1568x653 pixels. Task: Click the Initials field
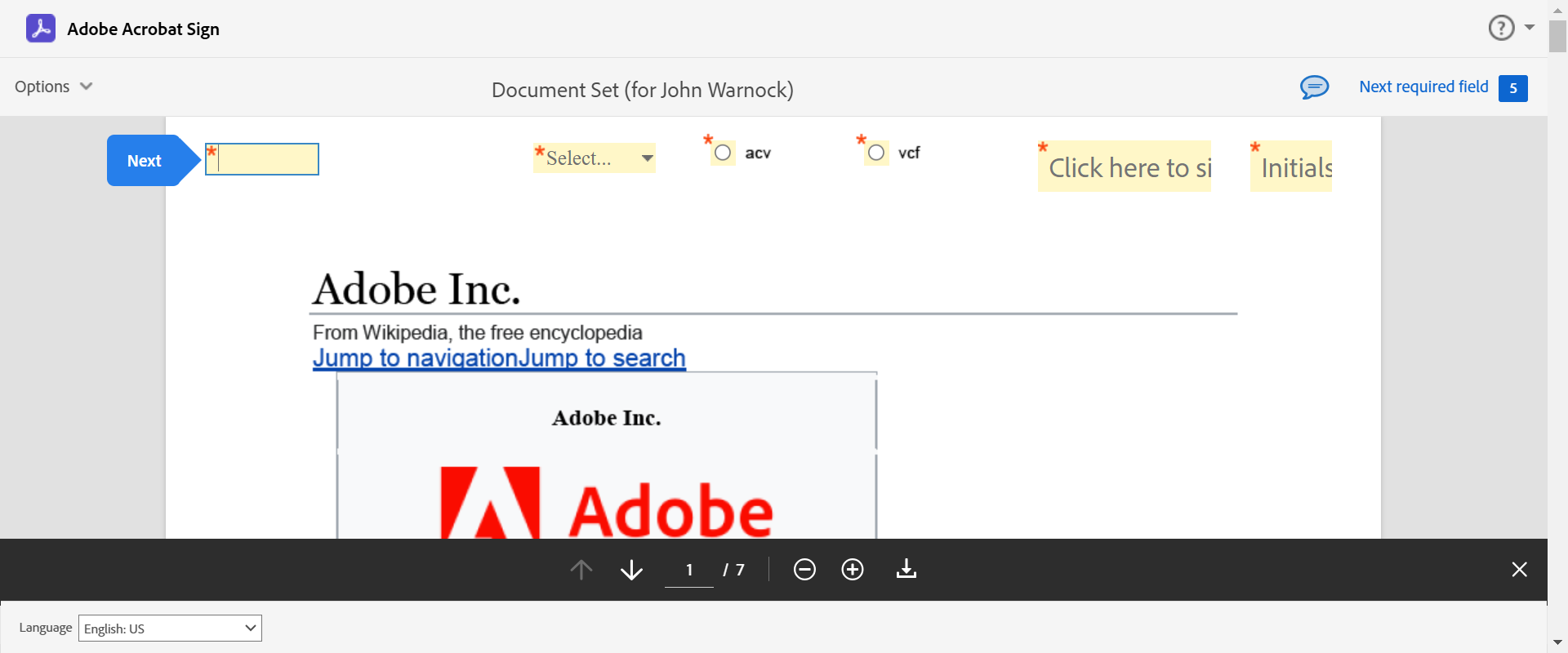point(1291,167)
